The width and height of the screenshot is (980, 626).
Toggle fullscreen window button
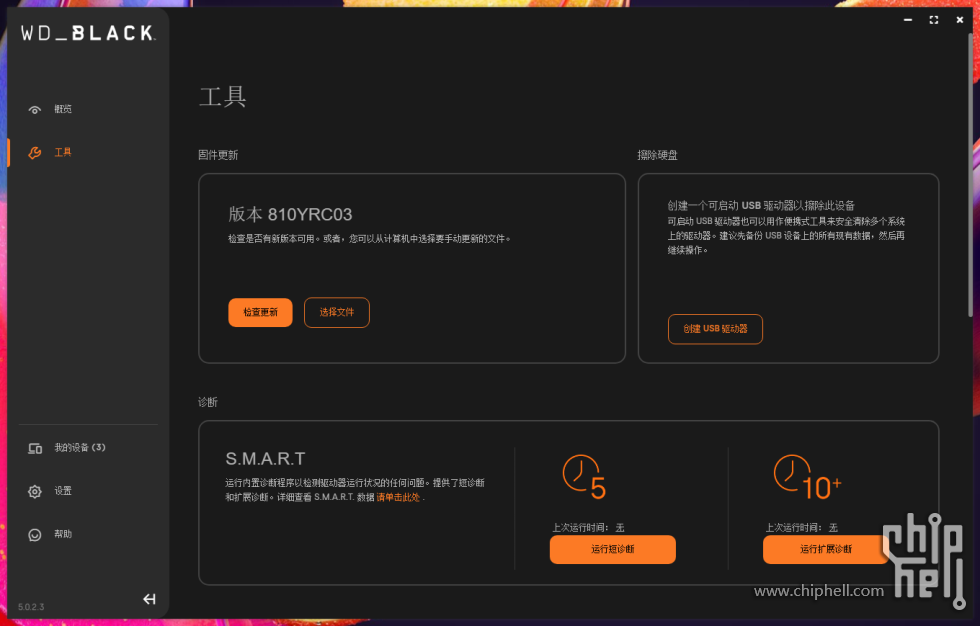pyautogui.click(x=934, y=20)
